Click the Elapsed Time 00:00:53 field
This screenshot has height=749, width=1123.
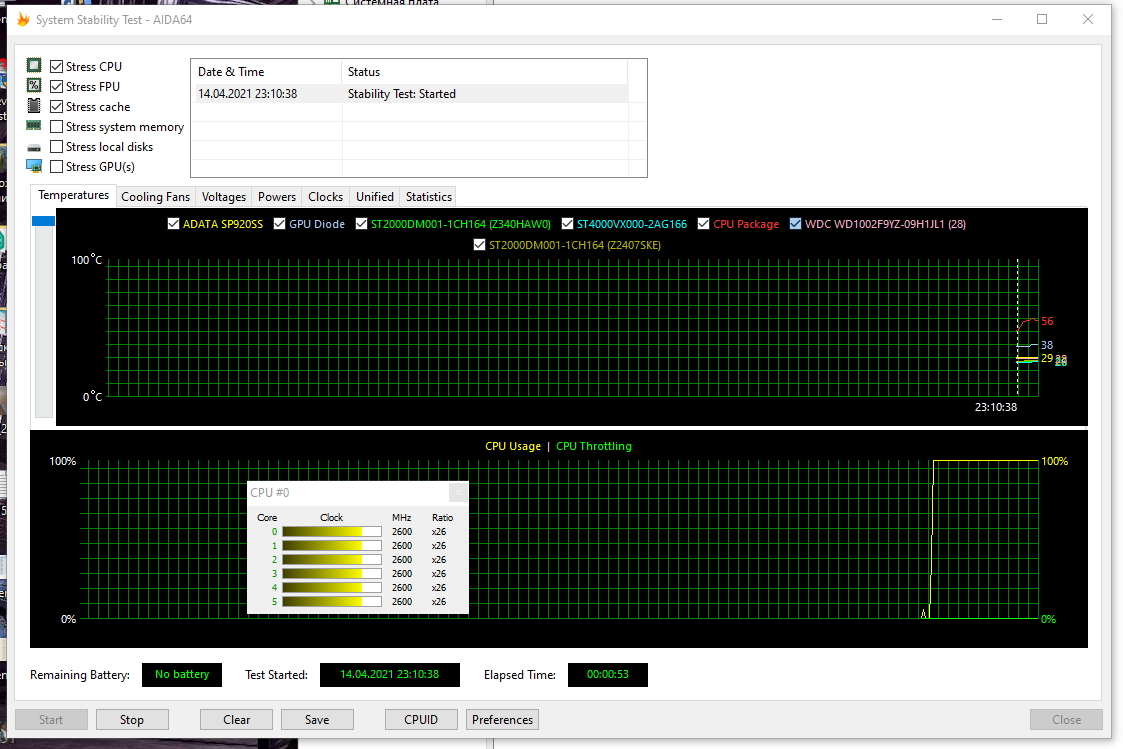click(x=608, y=675)
